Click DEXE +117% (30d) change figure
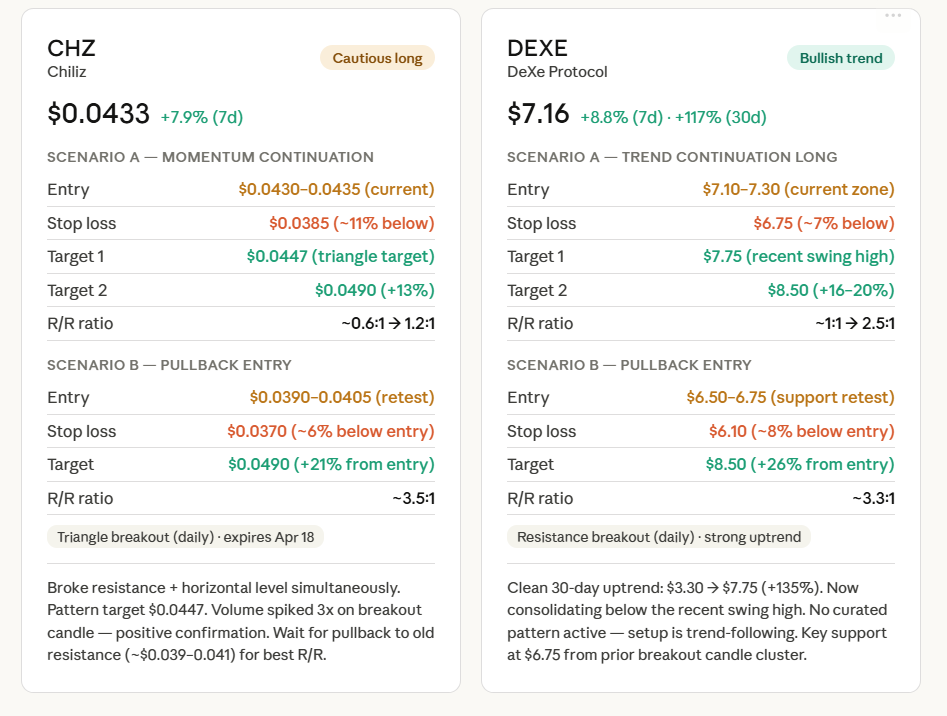The image size is (947, 716). [x=721, y=117]
